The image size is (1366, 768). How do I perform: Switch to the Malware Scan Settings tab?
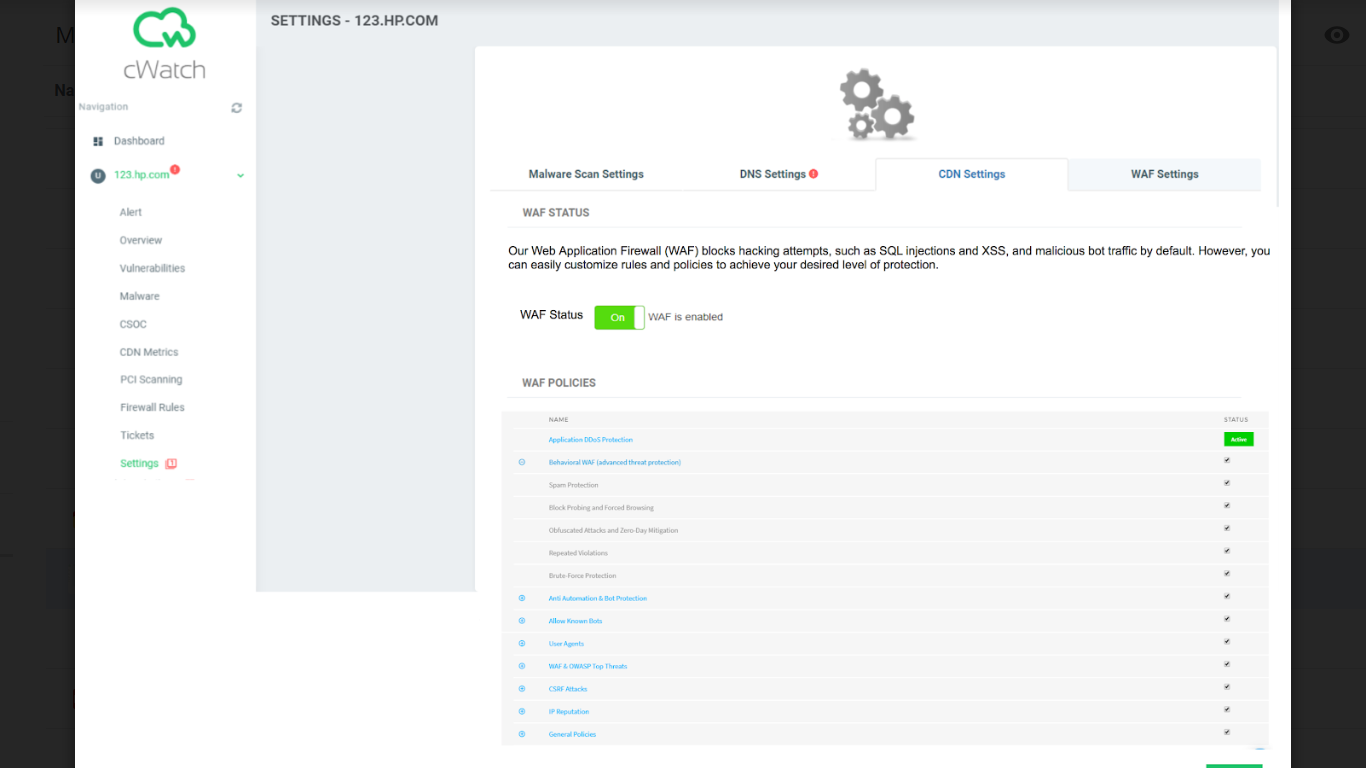(586, 174)
